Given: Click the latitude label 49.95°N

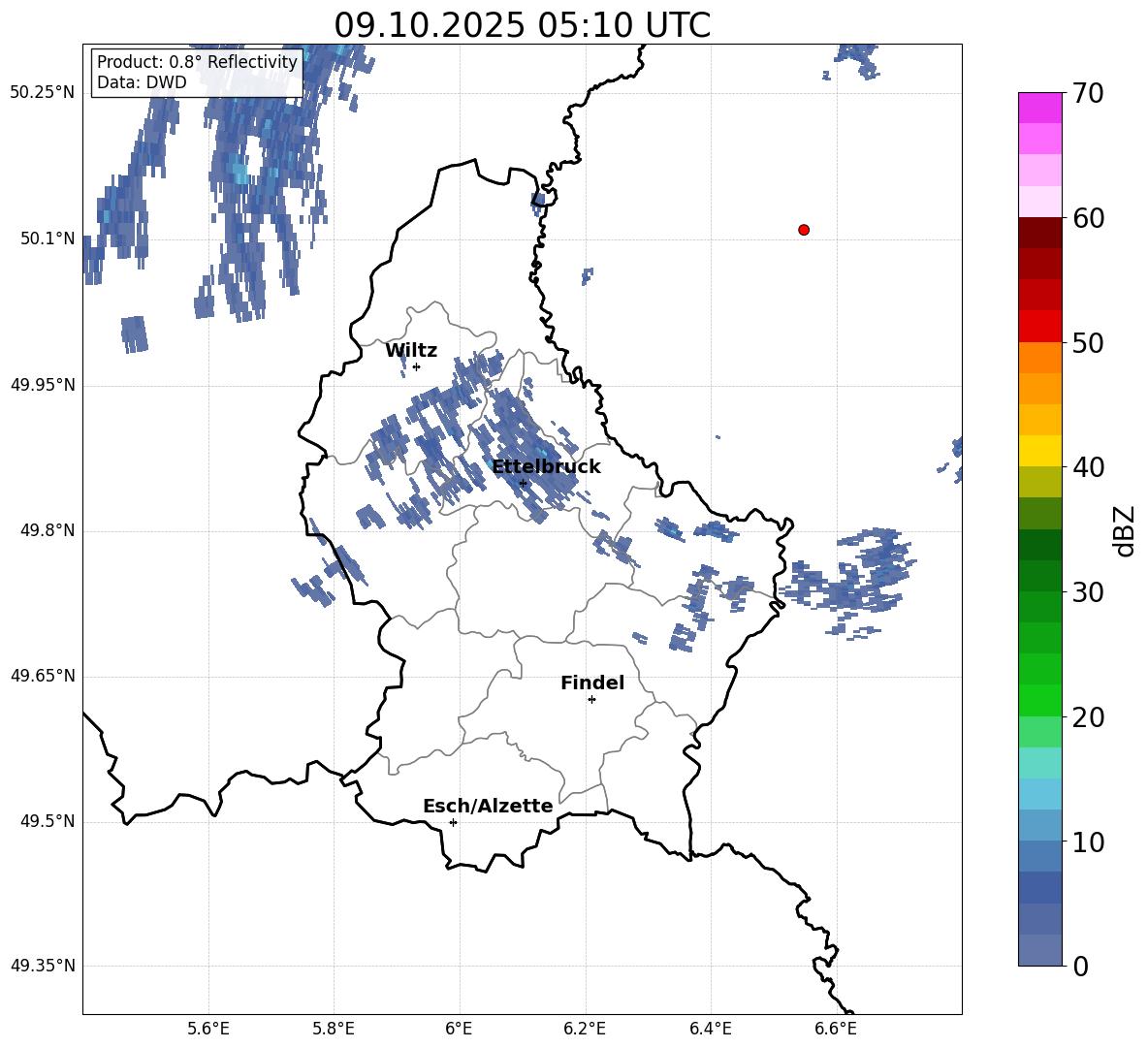Looking at the screenshot, I should pyautogui.click(x=44, y=385).
